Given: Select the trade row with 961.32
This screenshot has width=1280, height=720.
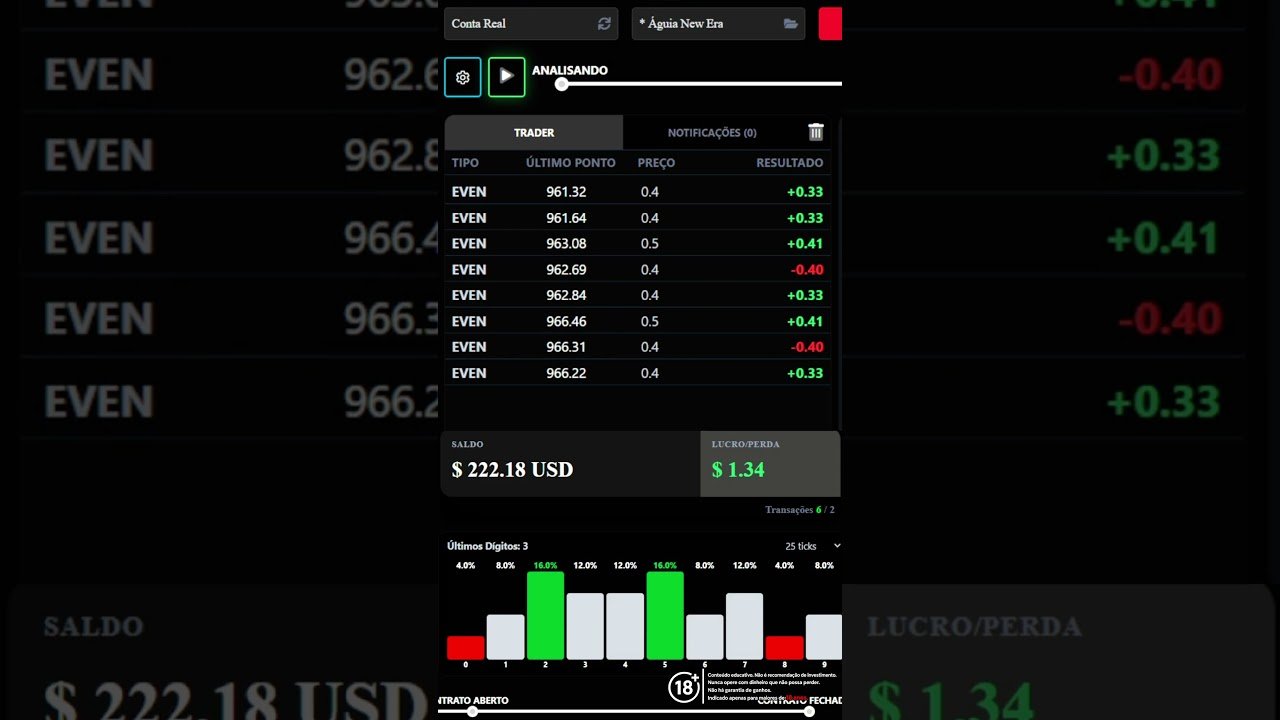Looking at the screenshot, I should click(637, 192).
